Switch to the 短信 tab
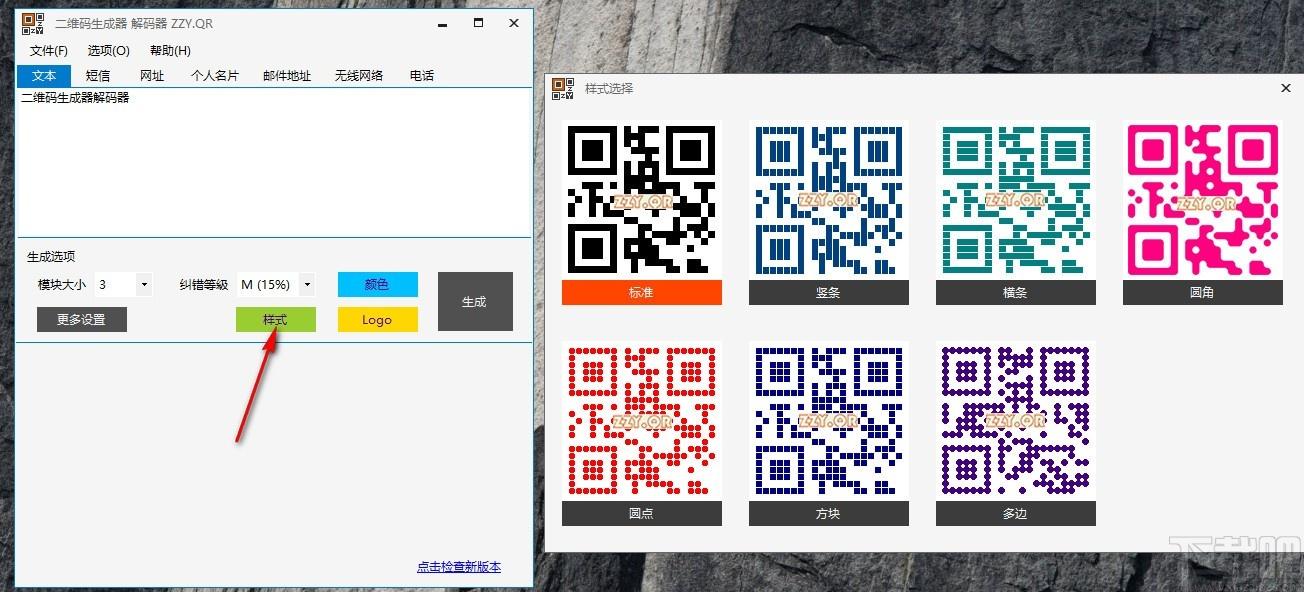The height and width of the screenshot is (592, 1304). coord(98,75)
